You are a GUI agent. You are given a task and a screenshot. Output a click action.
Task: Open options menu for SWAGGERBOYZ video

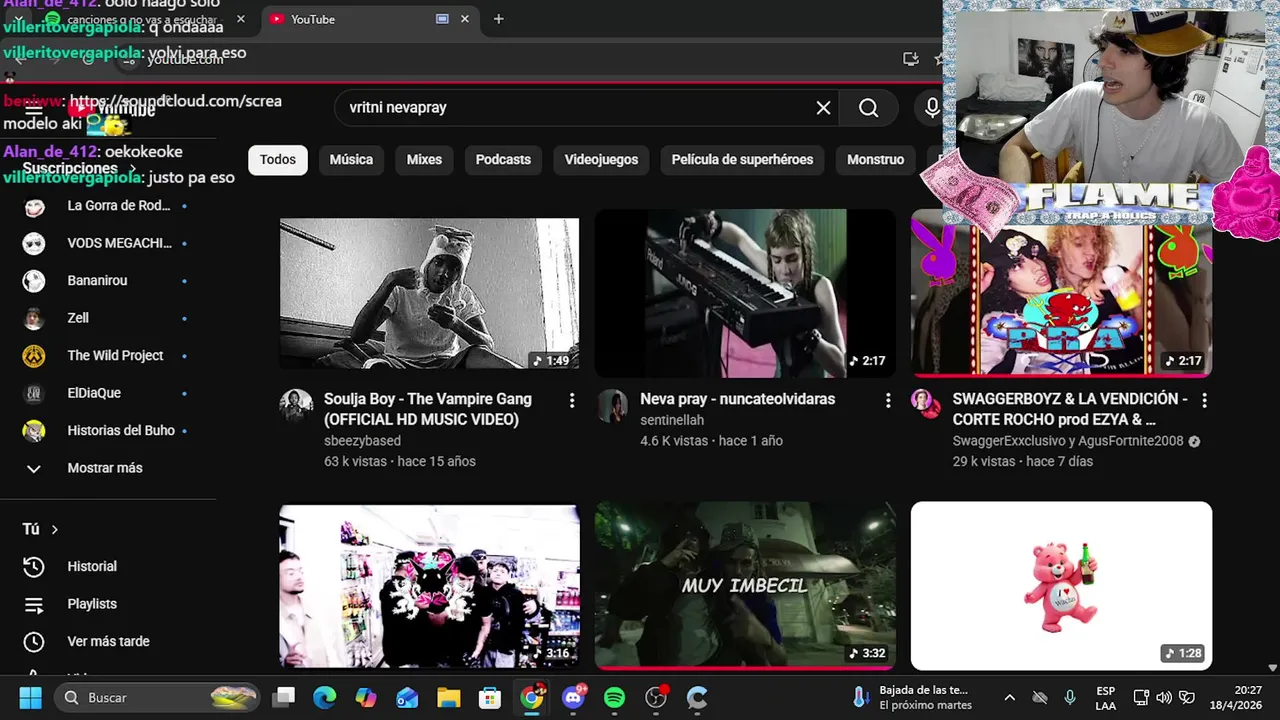pos(1204,400)
